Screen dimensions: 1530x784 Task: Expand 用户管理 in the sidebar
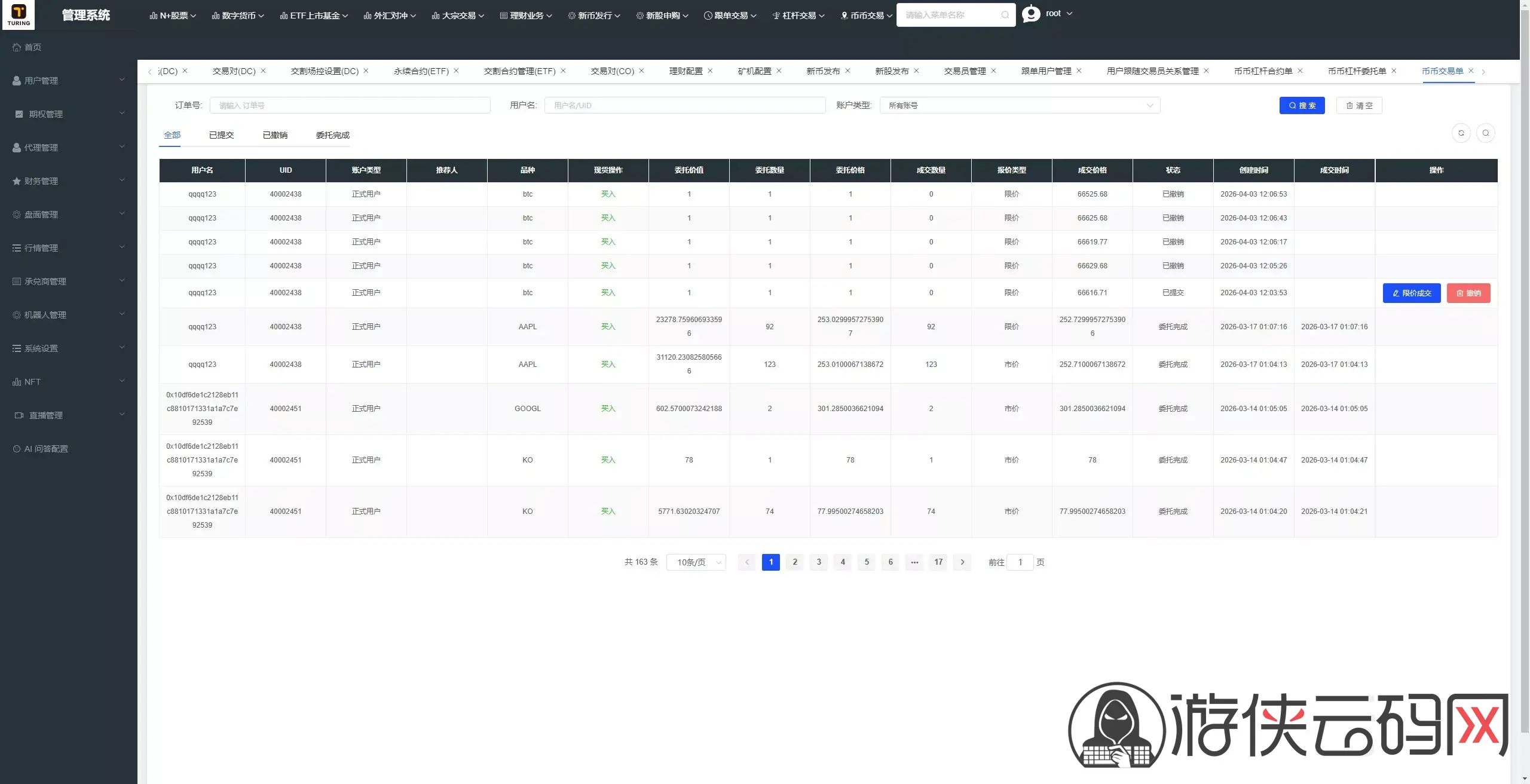tap(69, 81)
